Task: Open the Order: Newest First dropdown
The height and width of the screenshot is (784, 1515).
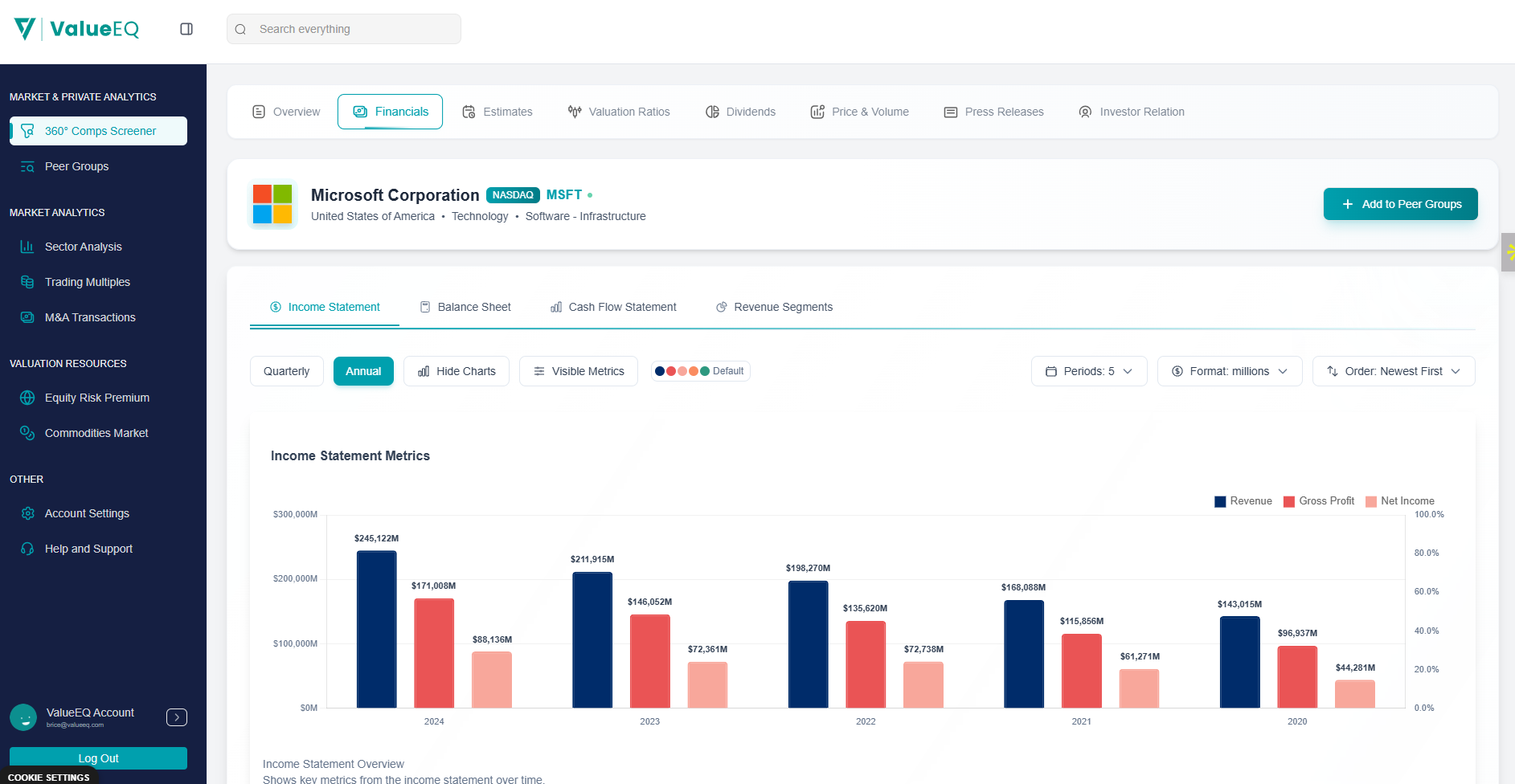Action: 1393,371
